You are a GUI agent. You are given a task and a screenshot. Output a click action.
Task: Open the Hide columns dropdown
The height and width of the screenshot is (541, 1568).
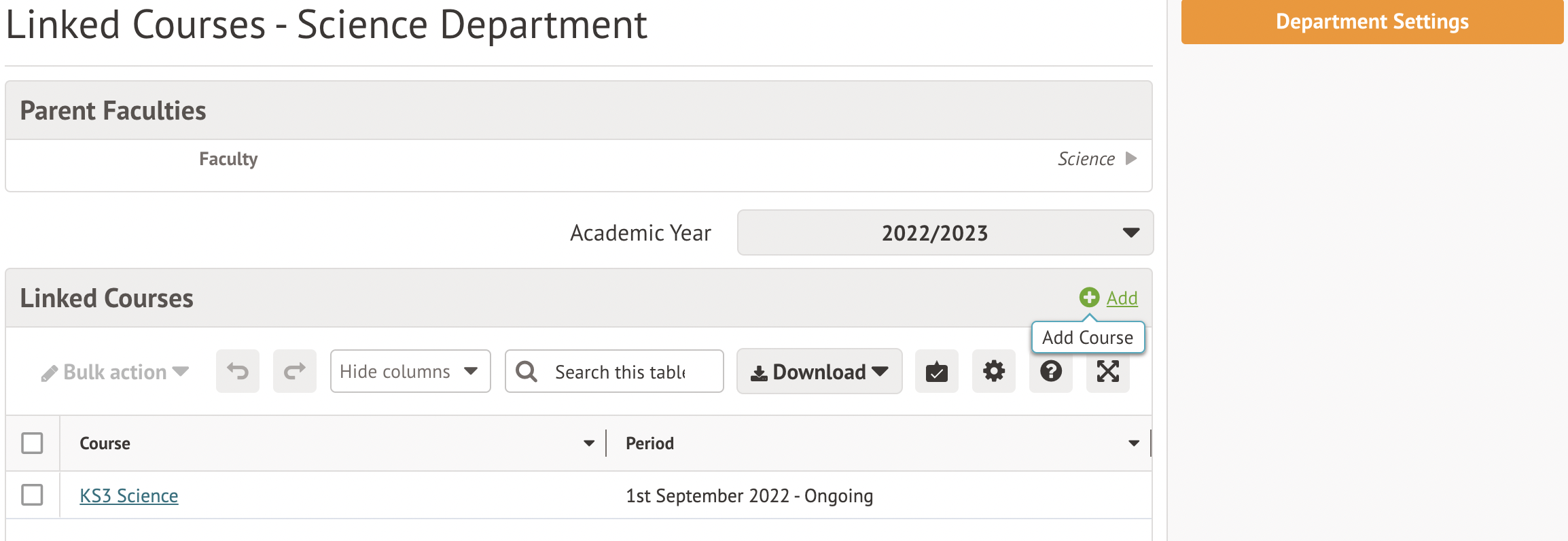pos(410,371)
